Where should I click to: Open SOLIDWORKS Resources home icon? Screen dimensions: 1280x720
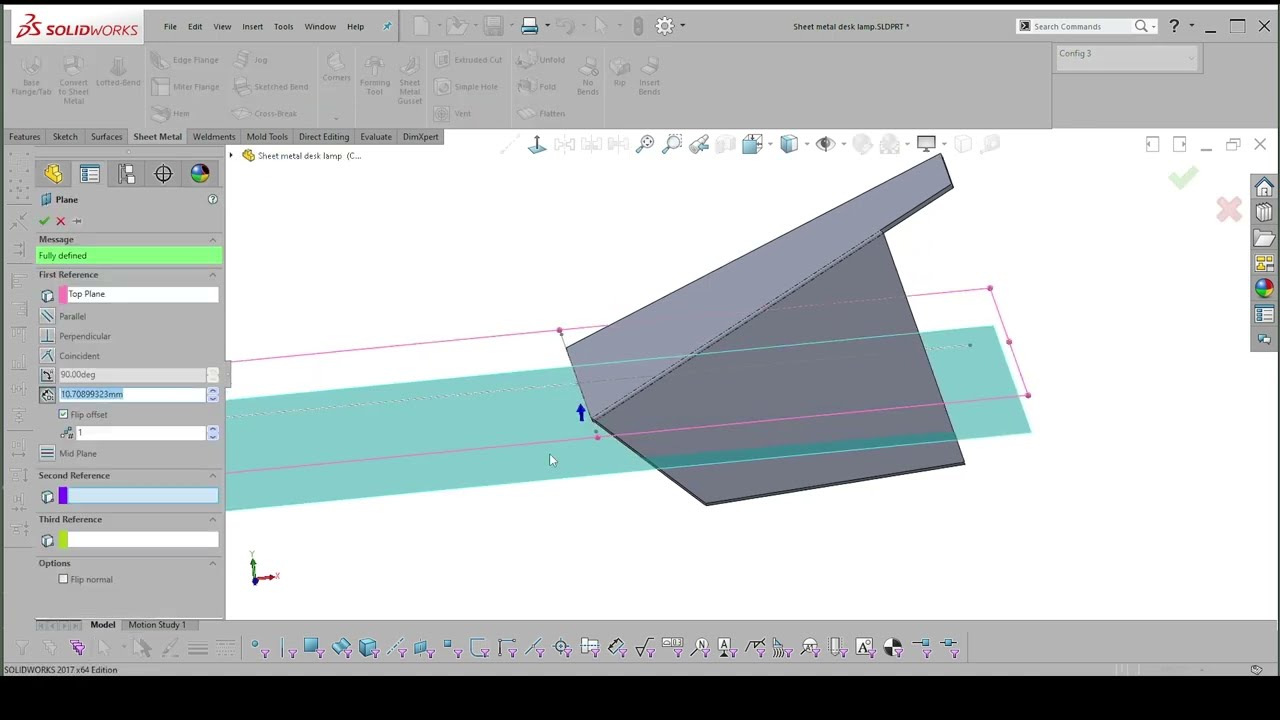[1264, 187]
